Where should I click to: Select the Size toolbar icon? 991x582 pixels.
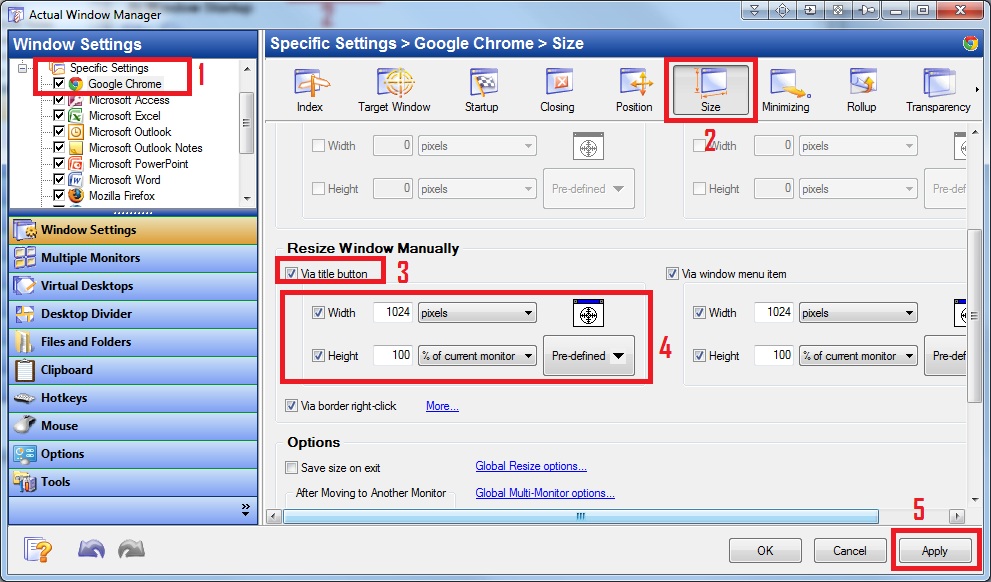(x=710, y=90)
